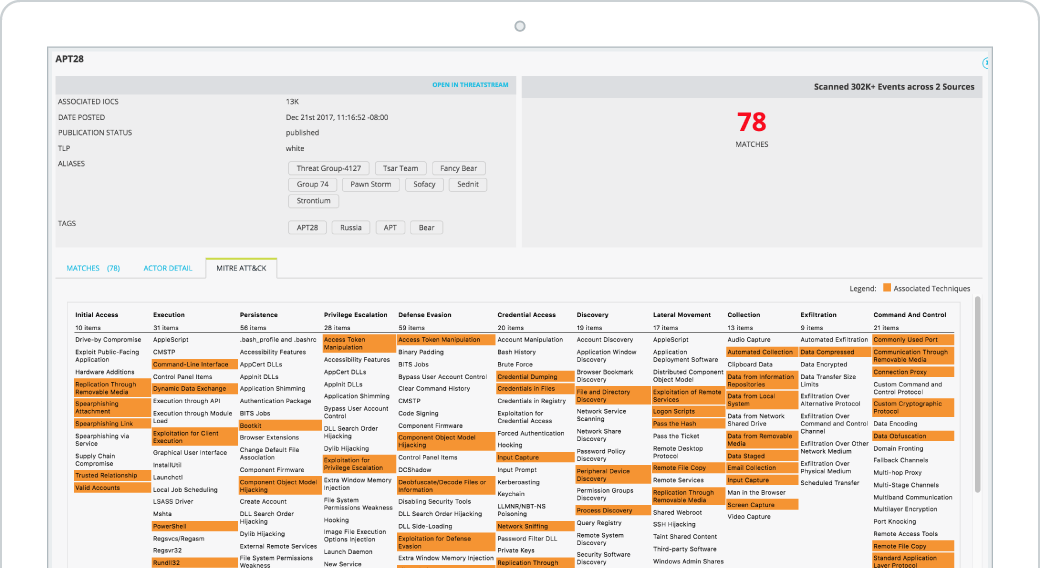1040x568 pixels.
Task: Click the orange Associated Techniques legend swatch
Action: click(x=887, y=287)
